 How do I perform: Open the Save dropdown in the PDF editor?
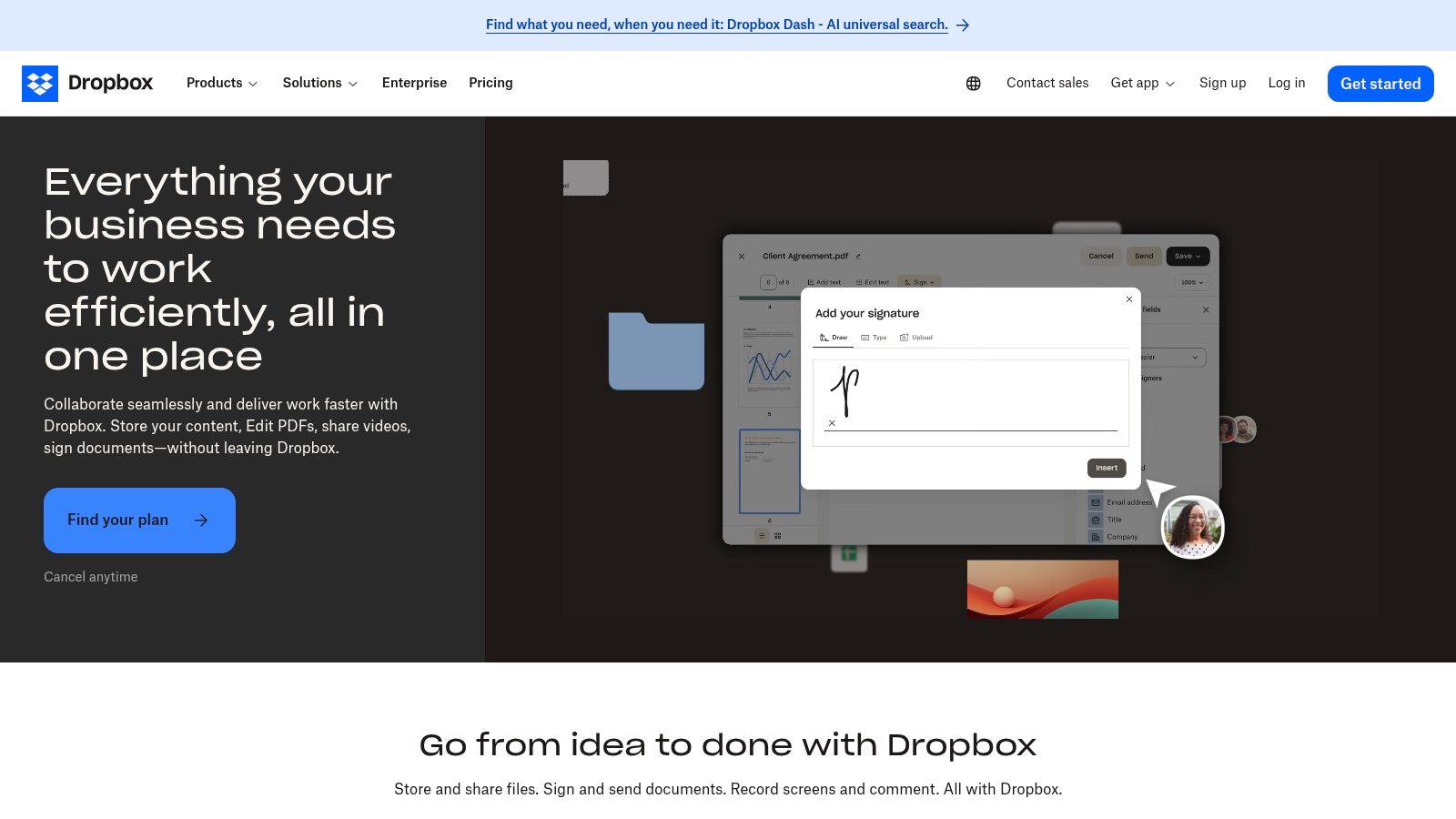[x=1188, y=257]
